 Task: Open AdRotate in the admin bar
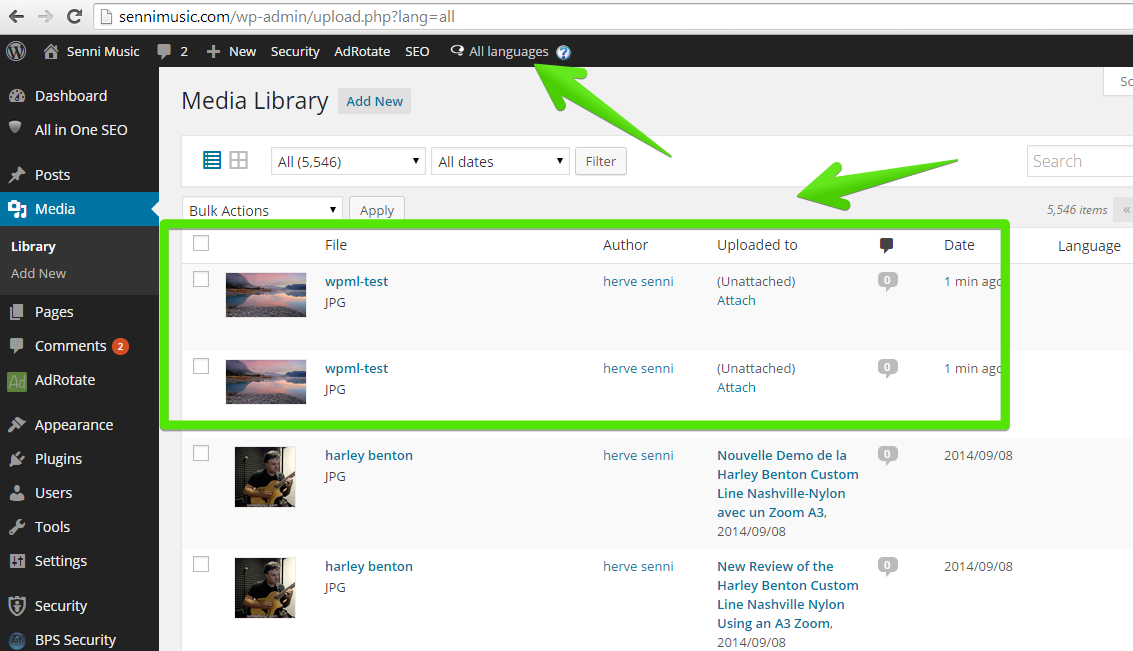tap(362, 51)
